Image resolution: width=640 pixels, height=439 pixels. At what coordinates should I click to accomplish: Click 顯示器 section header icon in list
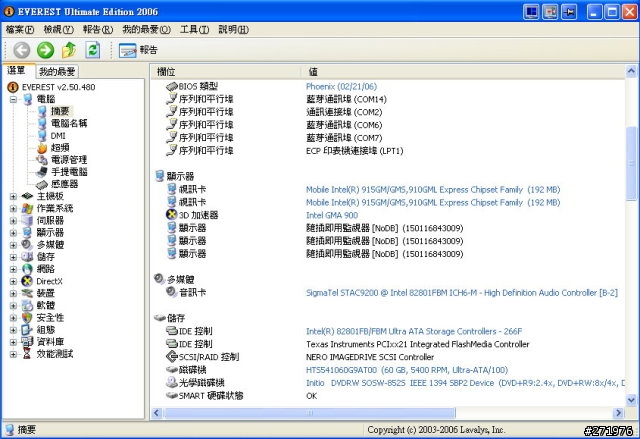tap(160, 176)
